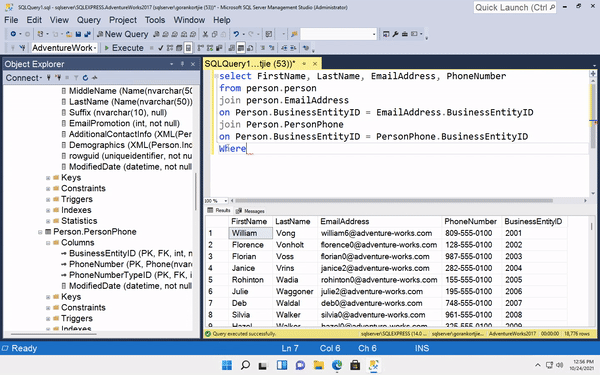Click the Decrease Indent icon
Screen dimensions: 600x375
pos(284,48)
